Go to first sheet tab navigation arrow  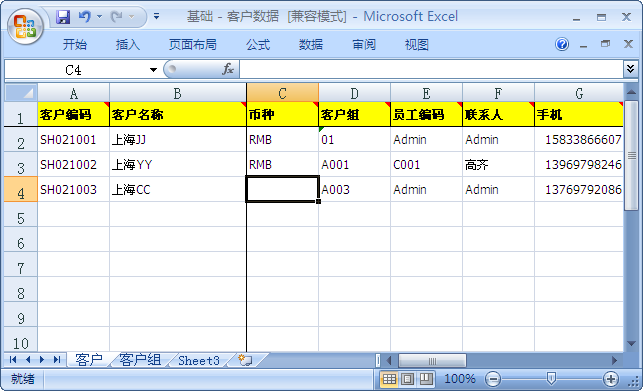click(13, 360)
